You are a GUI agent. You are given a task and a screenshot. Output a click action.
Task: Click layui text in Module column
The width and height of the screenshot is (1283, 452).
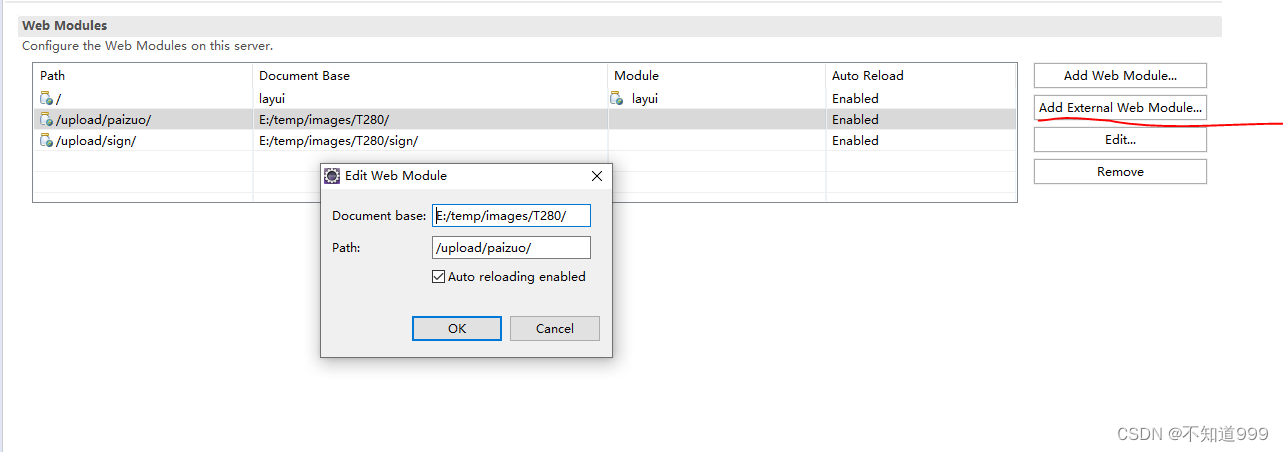coord(645,99)
